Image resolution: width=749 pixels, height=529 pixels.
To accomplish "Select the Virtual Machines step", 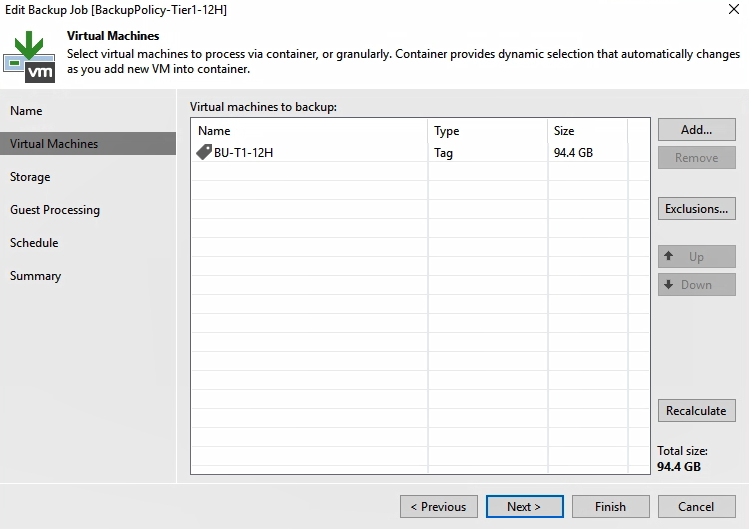I will tap(88, 144).
